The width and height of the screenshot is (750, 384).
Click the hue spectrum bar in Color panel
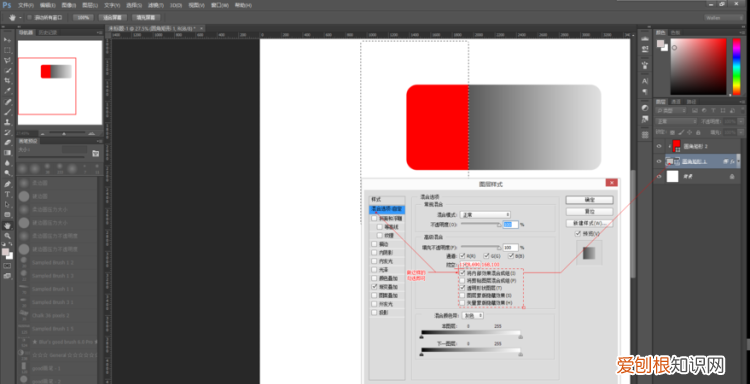pyautogui.click(x=736, y=66)
